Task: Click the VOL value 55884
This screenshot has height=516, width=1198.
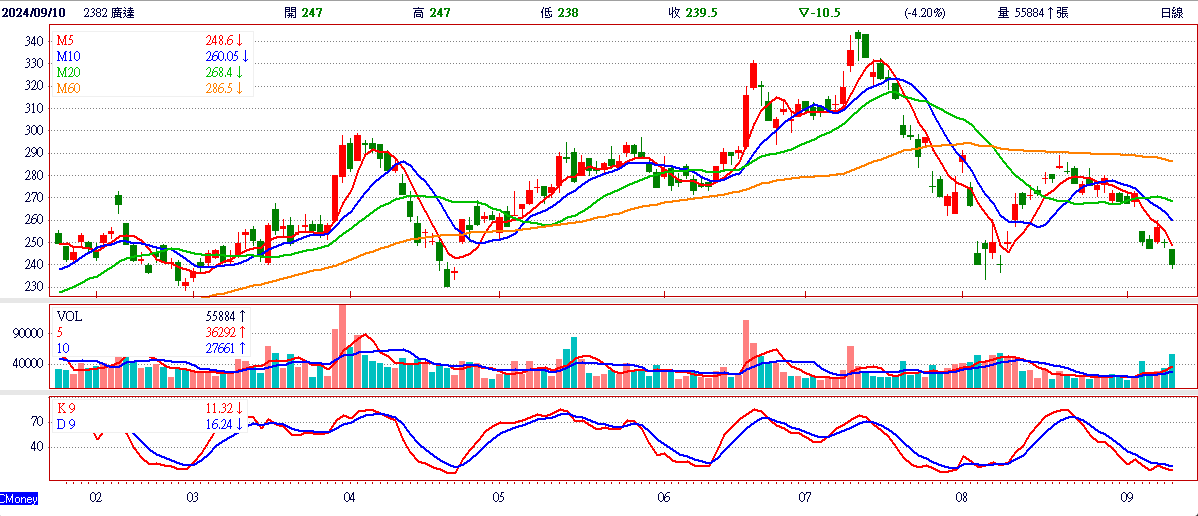Action: pyautogui.click(x=220, y=316)
